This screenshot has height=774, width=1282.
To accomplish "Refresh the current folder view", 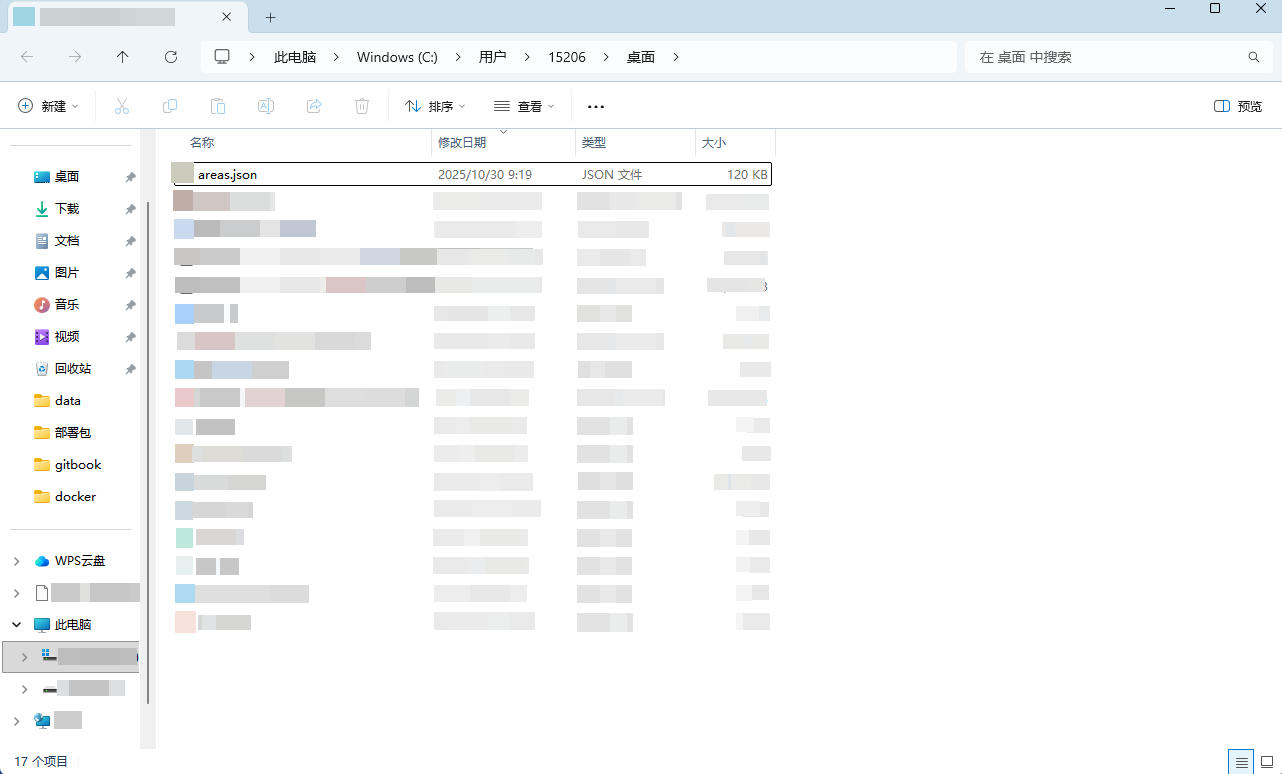I will [x=171, y=57].
